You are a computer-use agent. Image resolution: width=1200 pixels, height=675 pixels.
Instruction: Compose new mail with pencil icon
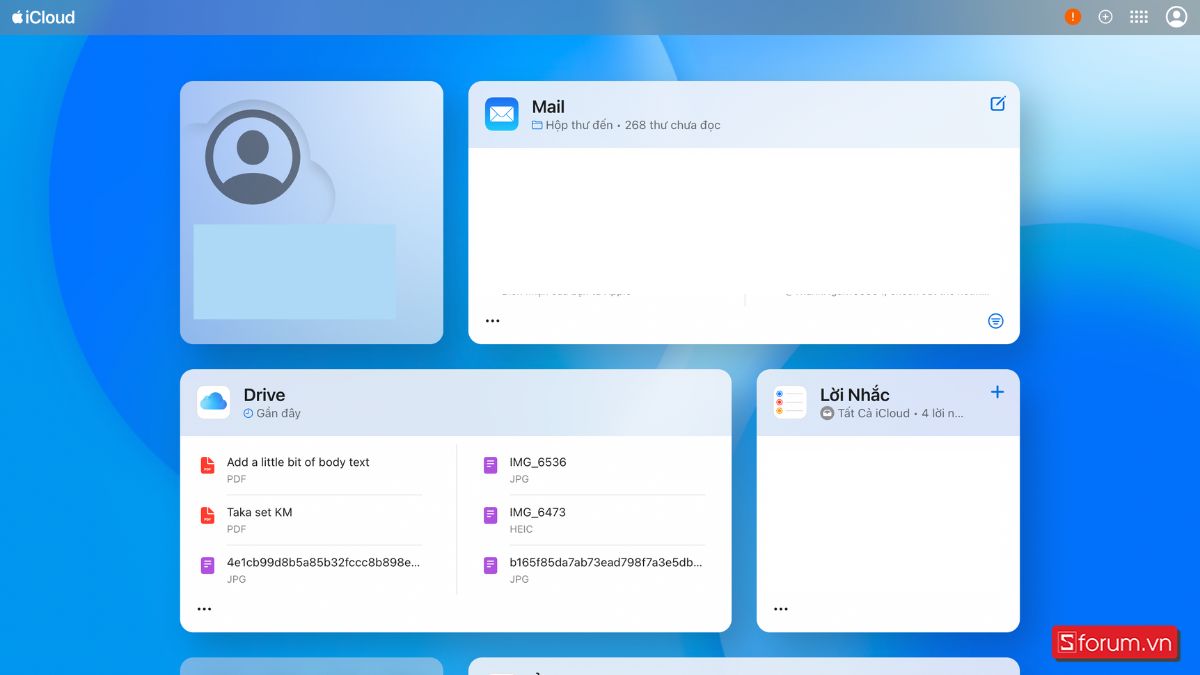[997, 104]
